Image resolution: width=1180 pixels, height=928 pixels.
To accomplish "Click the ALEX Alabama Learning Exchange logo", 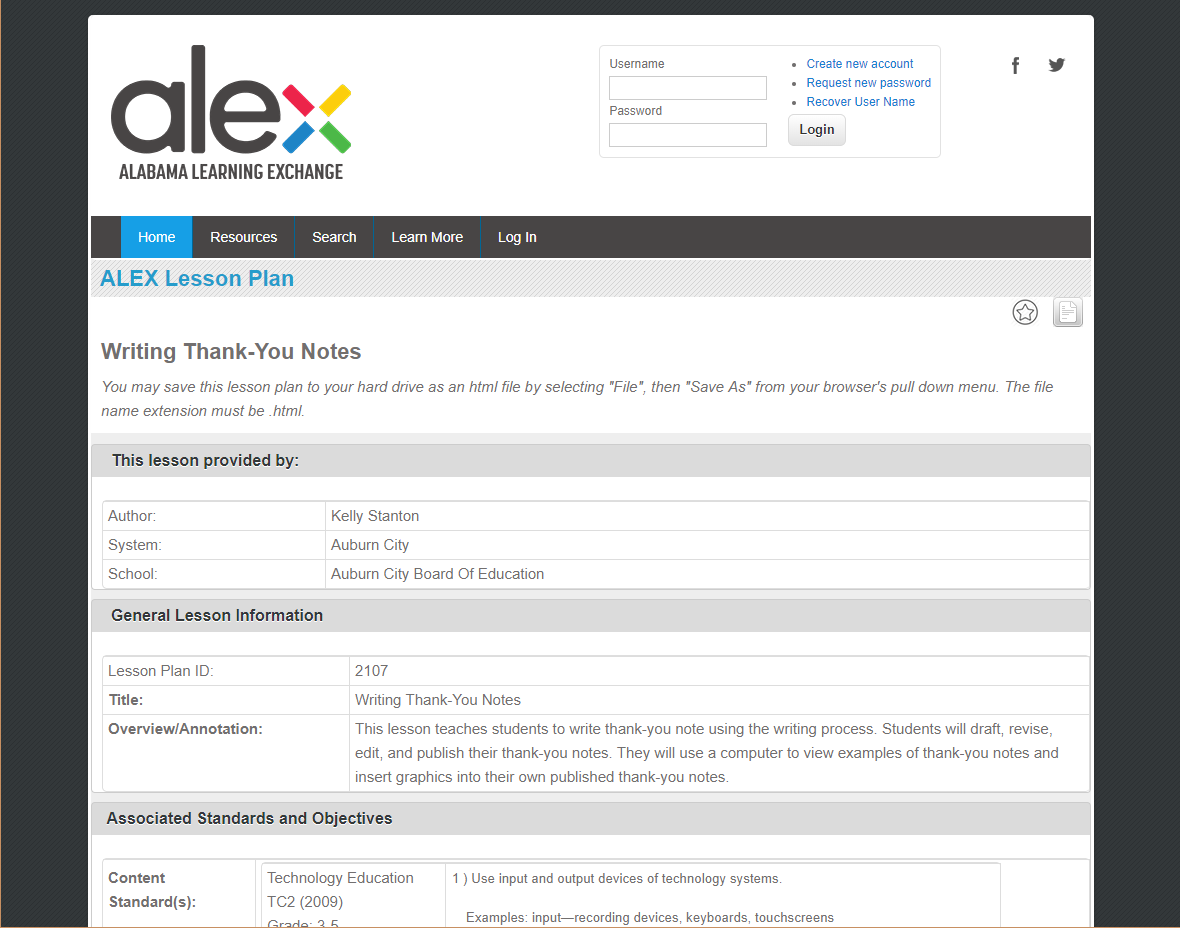I will (231, 113).
